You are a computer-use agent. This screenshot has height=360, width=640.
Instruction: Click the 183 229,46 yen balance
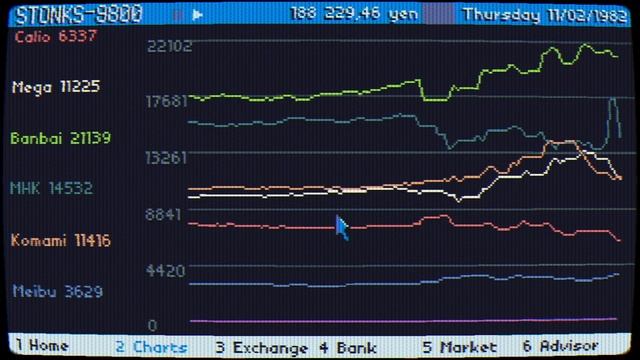click(354, 14)
